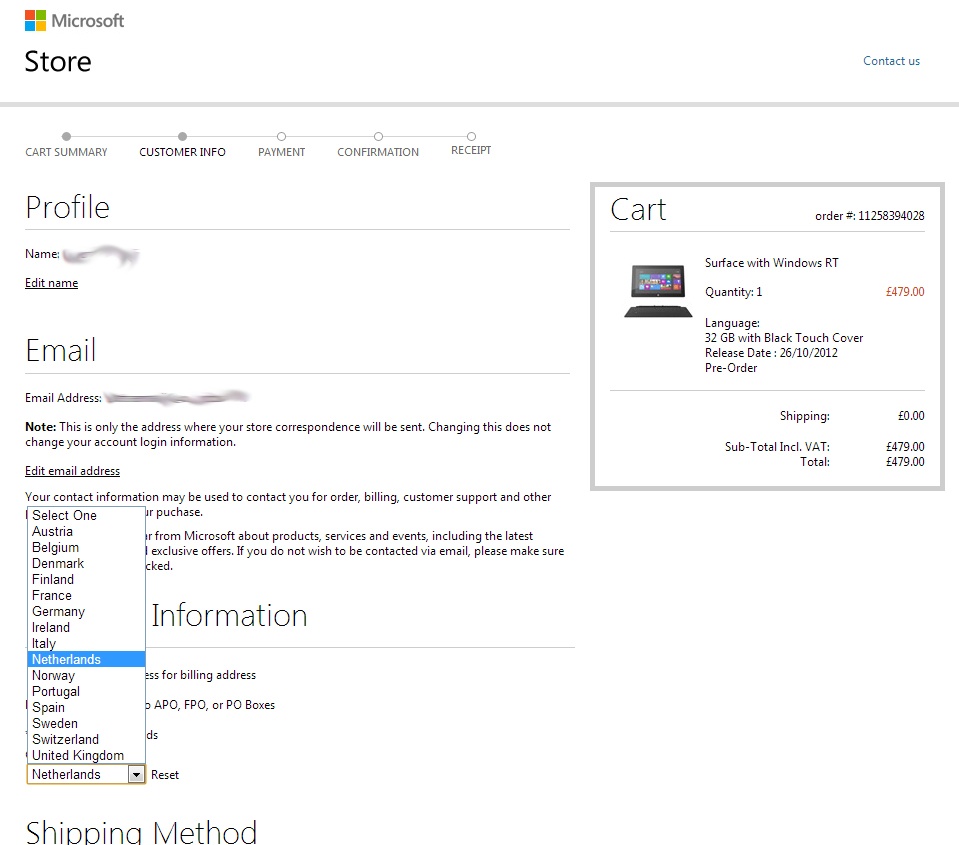Open the Contact us link
This screenshot has width=959, height=845.
pos(891,61)
